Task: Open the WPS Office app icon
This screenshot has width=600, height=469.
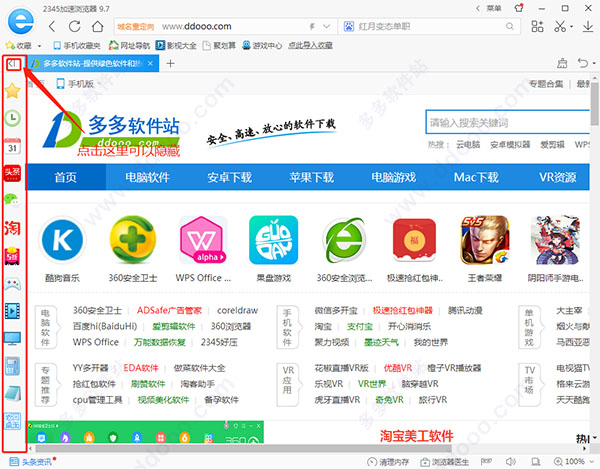Action: 203,240
